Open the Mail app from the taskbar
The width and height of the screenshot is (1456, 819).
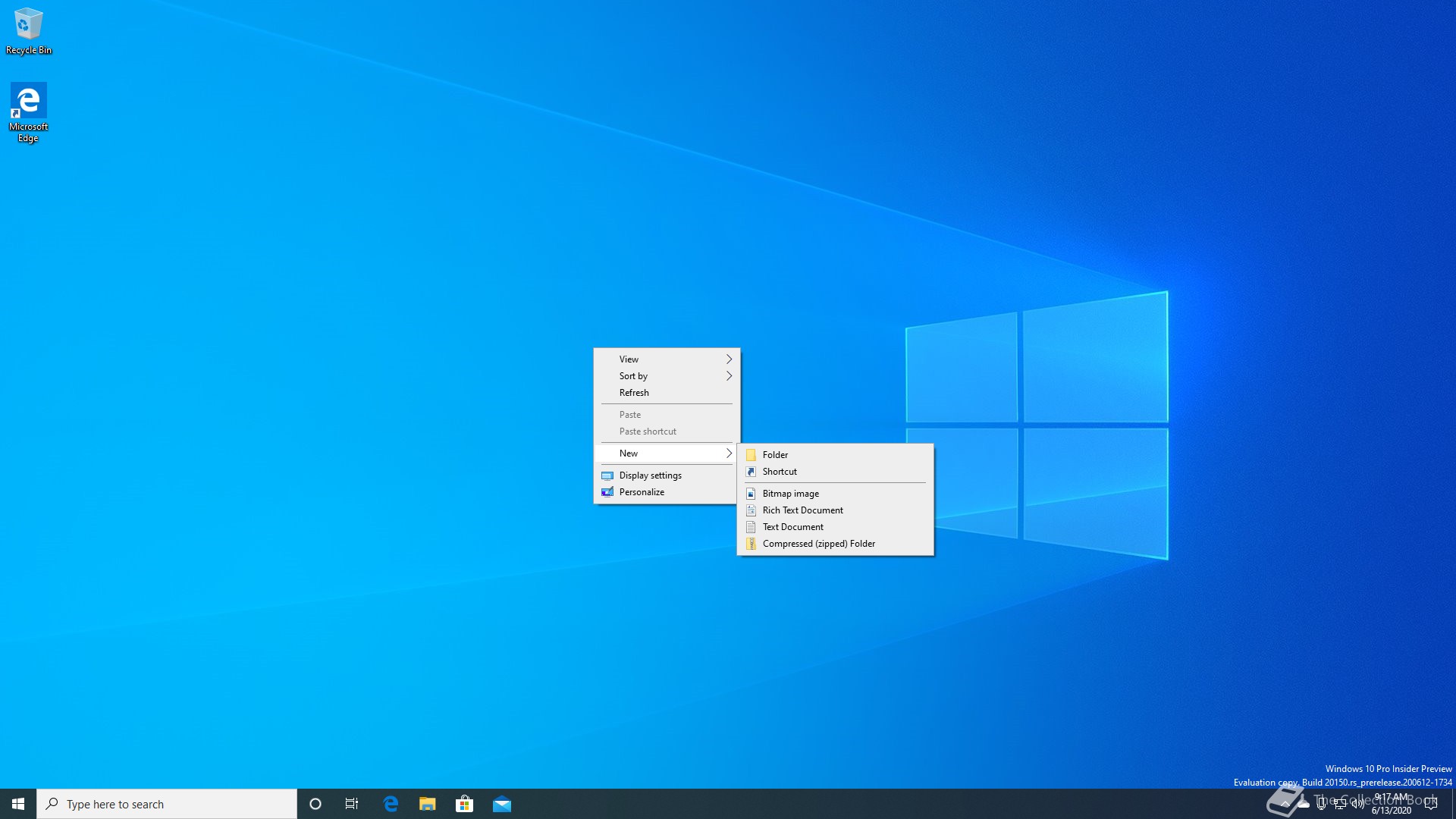pos(502,804)
